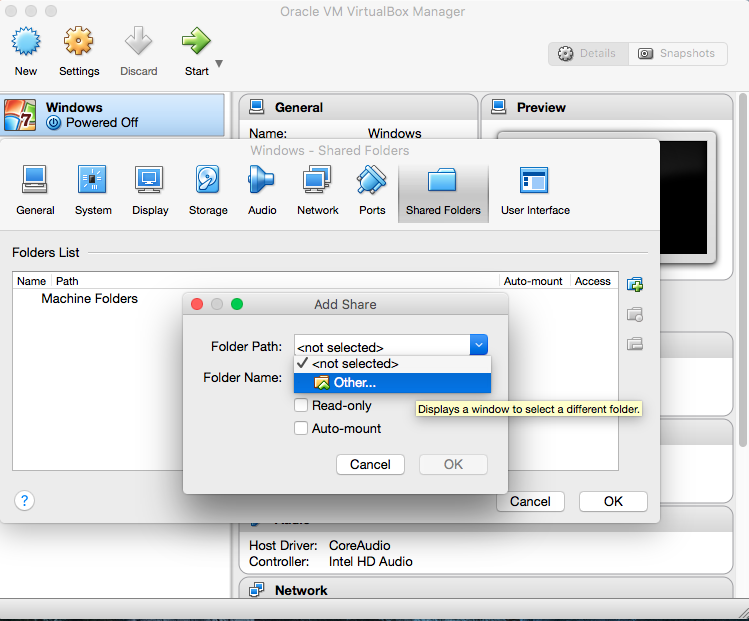Image resolution: width=749 pixels, height=621 pixels.
Task: Enable the Read-only checkbox
Action: (x=301, y=405)
